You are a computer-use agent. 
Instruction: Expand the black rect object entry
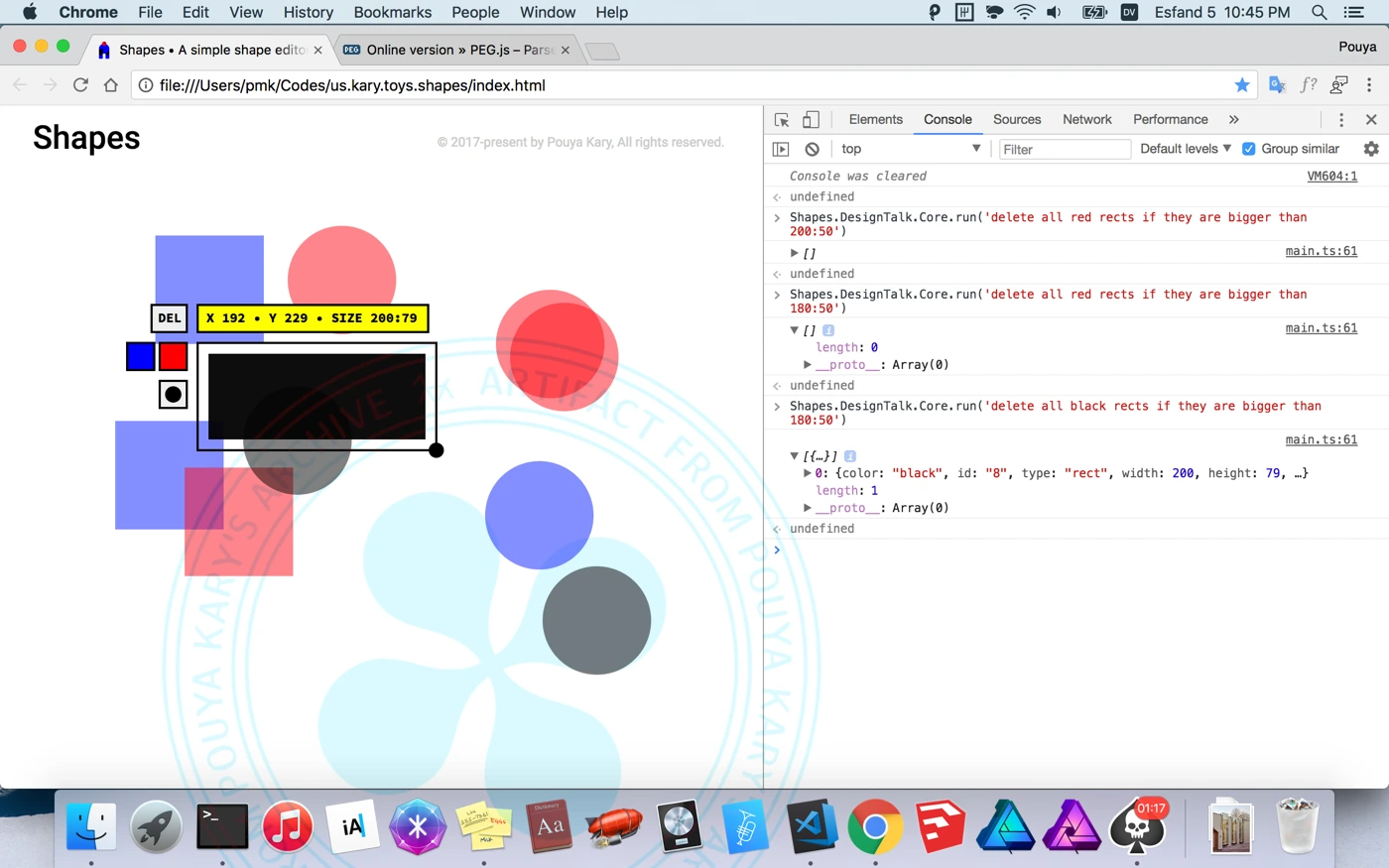pos(807,473)
